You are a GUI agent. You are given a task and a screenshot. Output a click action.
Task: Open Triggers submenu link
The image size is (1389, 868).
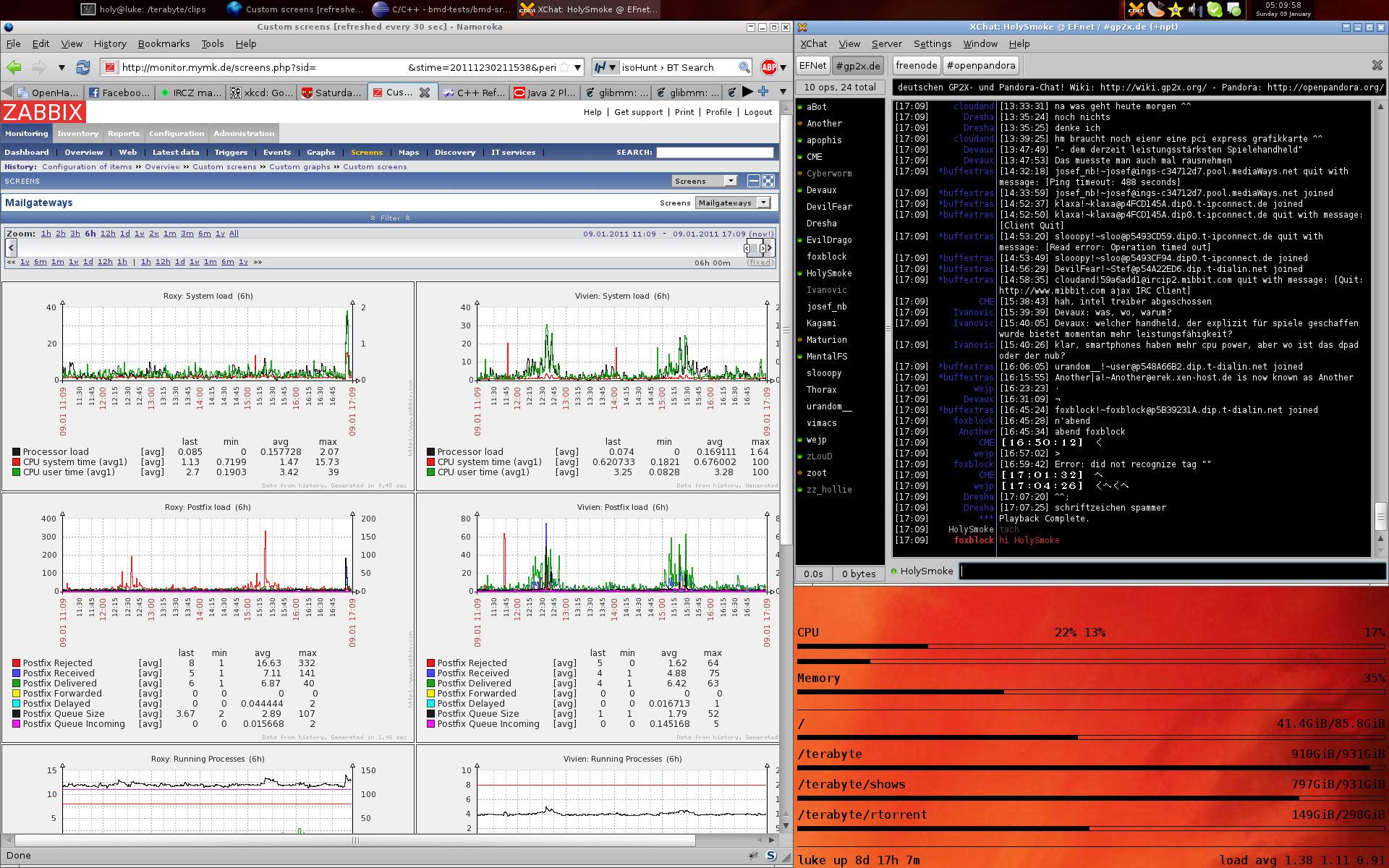pos(231,152)
